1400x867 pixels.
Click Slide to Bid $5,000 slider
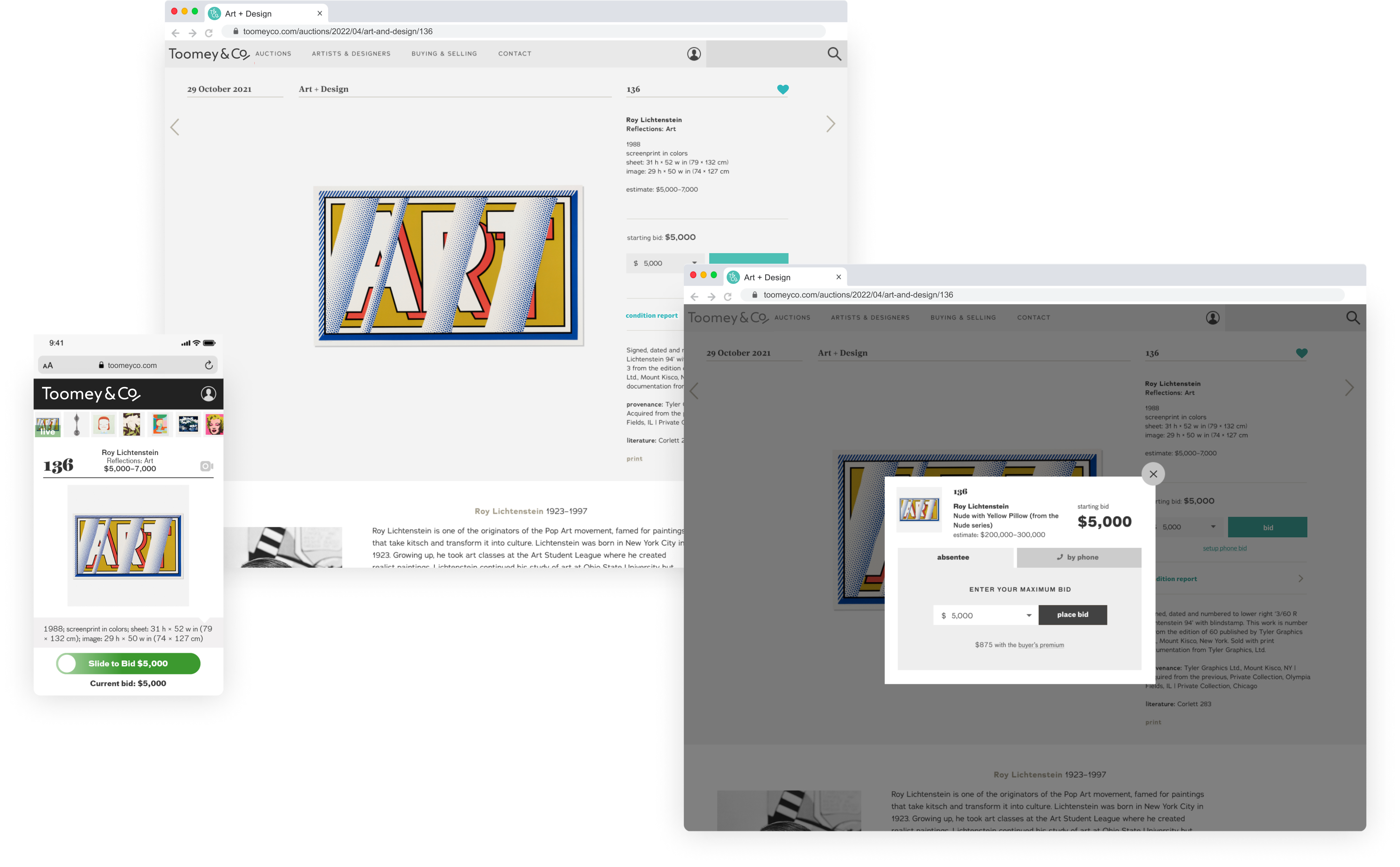128,663
